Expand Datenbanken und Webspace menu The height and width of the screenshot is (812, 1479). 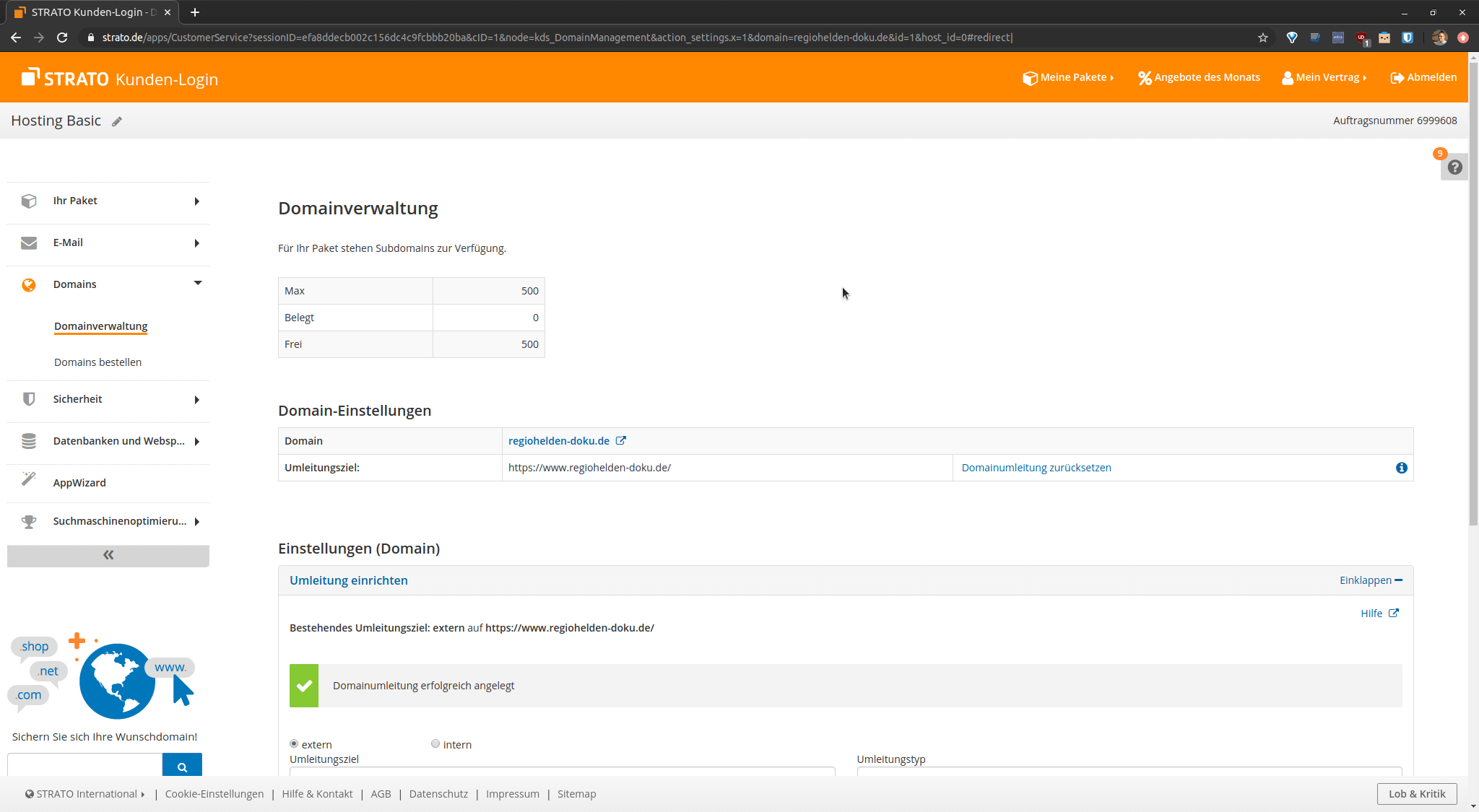point(196,442)
